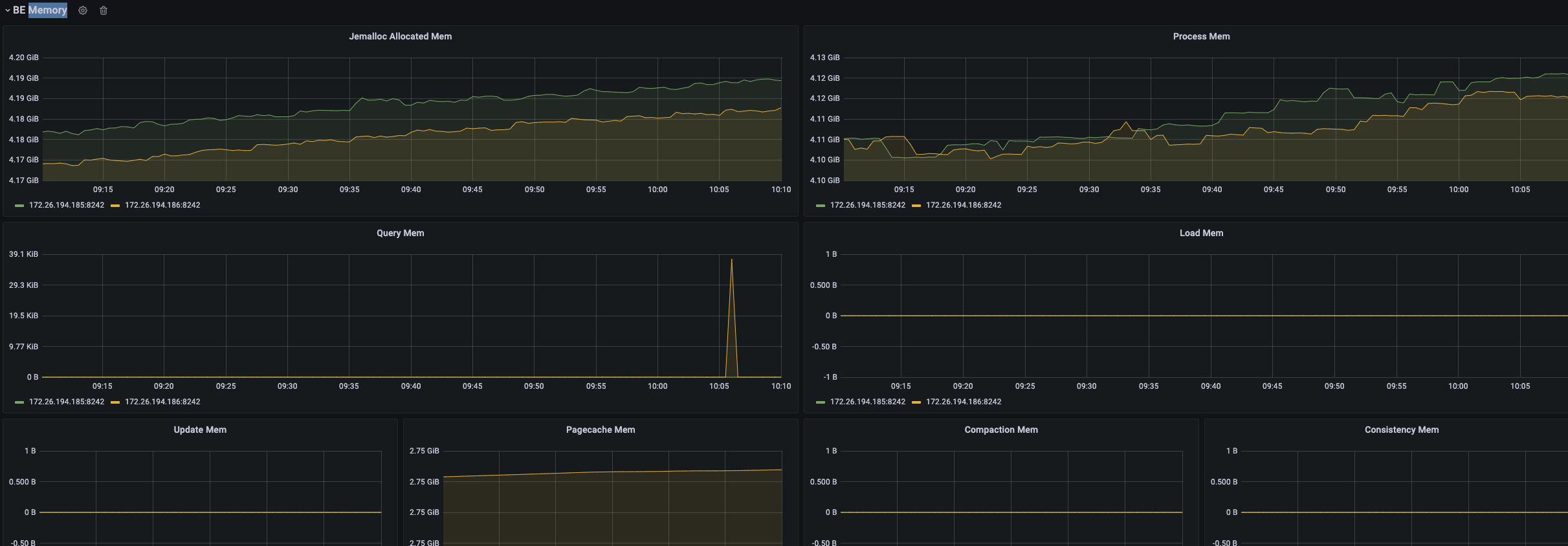Image resolution: width=1568 pixels, height=546 pixels.
Task: Isolate 172.26.194.186:8242 series in Query Mem legend
Action: click(162, 402)
